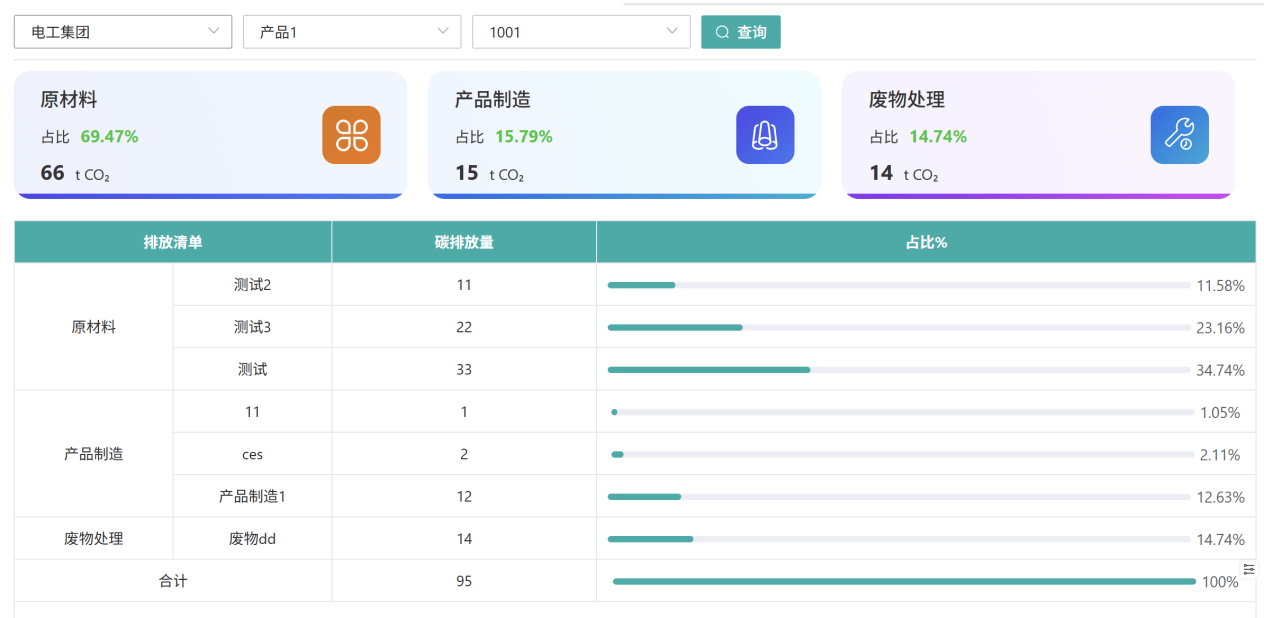Click the 69.47% percentage value
Viewport: 1264px width, 618px height.
109,137
